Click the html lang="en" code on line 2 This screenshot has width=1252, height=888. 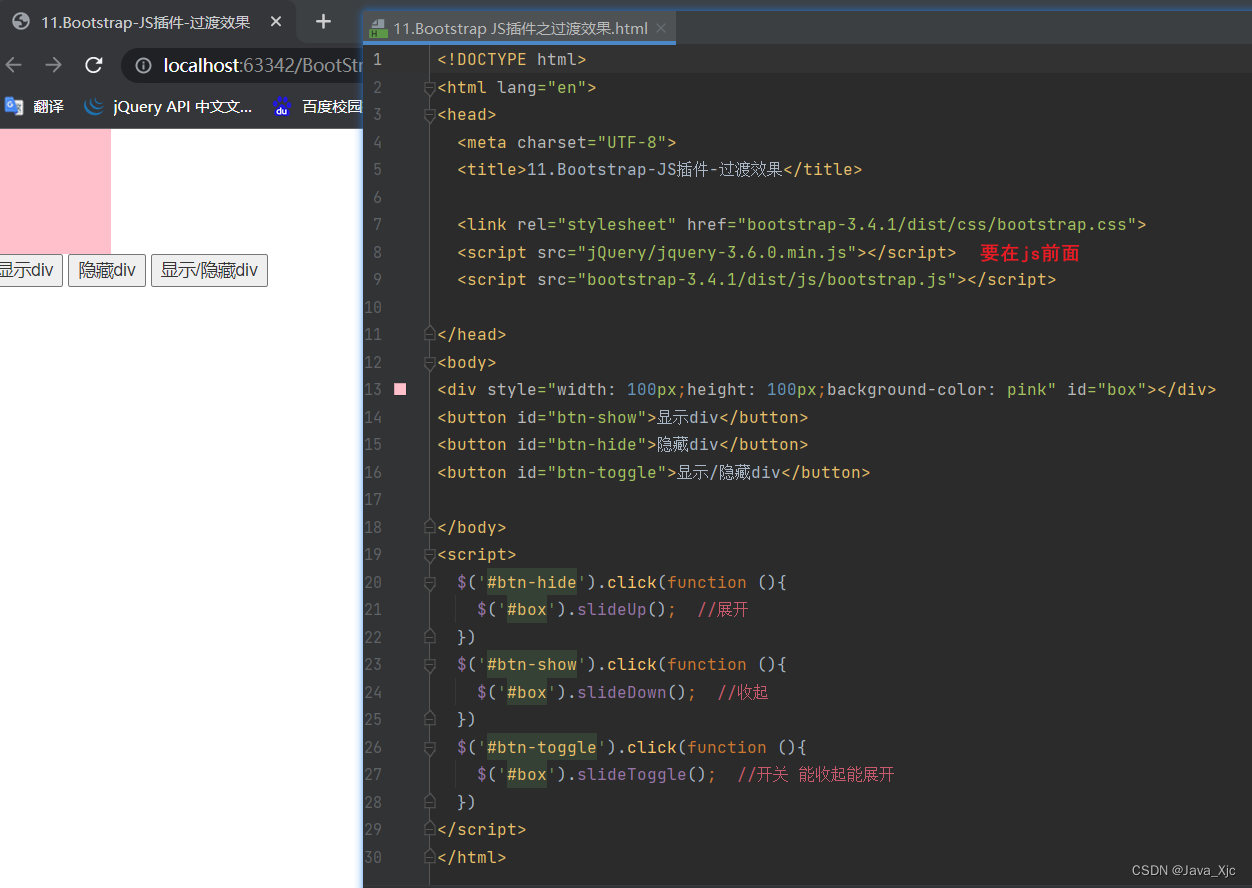click(517, 88)
